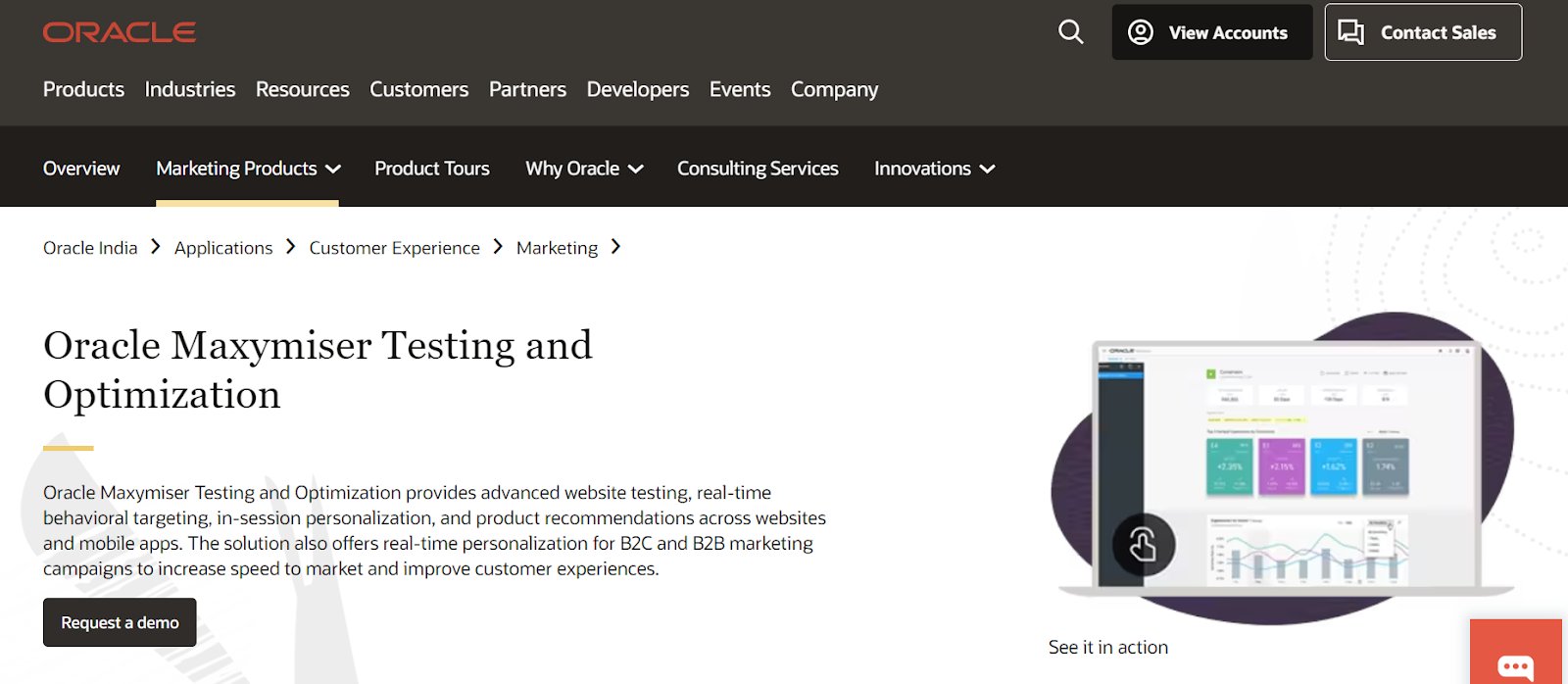Click the Customer Experience breadcrumb link
This screenshot has width=1568, height=684.
point(395,248)
